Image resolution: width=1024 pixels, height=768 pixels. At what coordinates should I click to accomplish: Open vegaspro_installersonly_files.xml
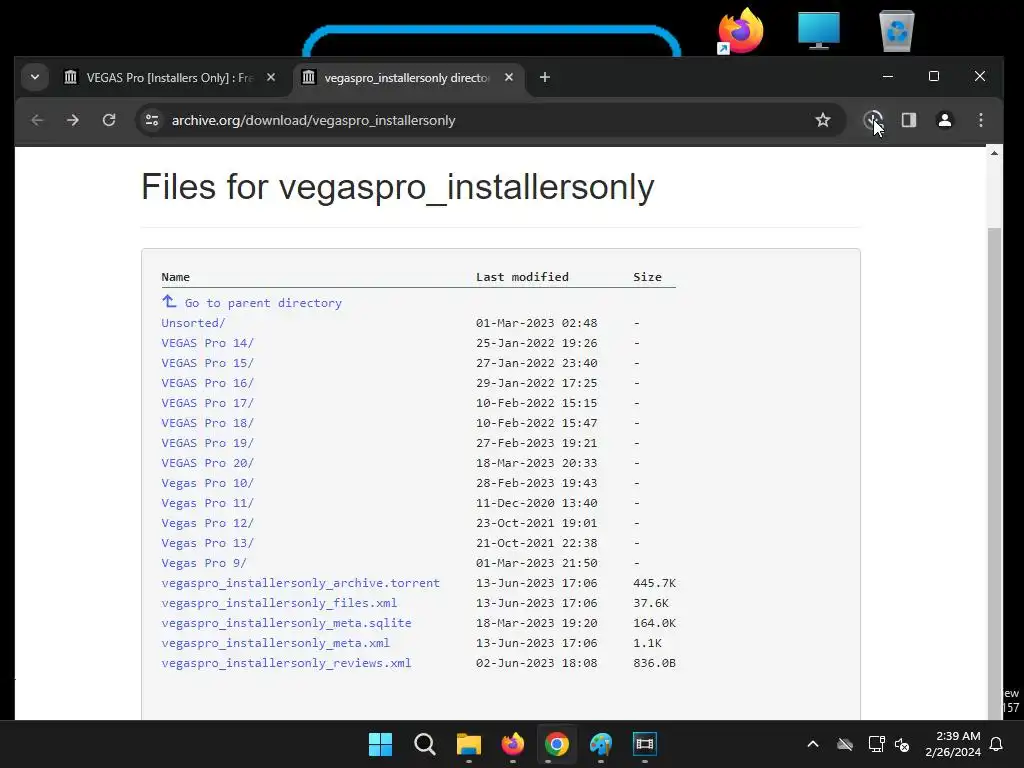click(x=279, y=603)
